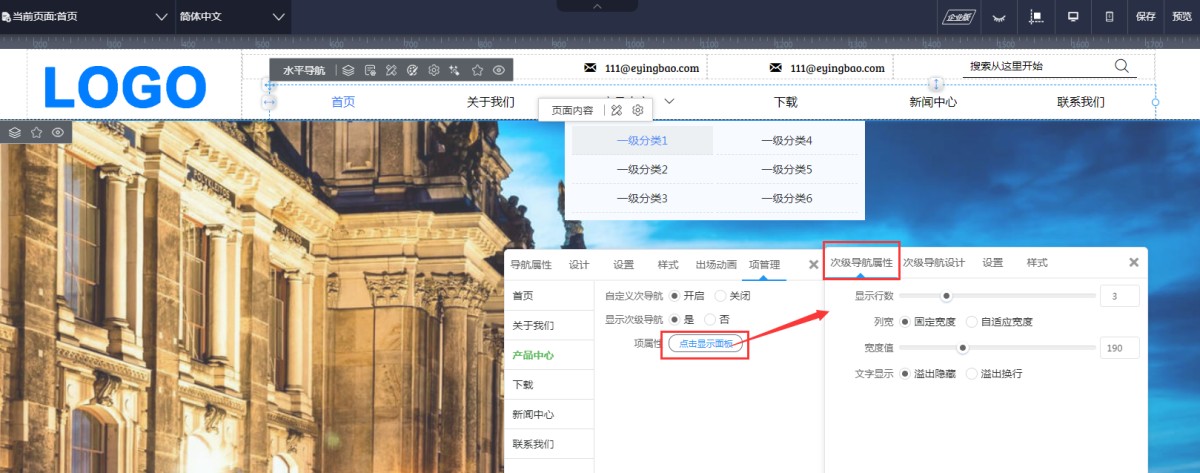Click the gear icon beside 页面内容
Image resolution: width=1200 pixels, height=473 pixels.
(638, 110)
